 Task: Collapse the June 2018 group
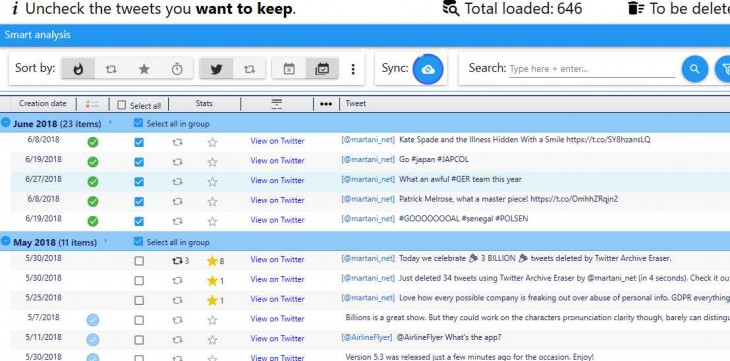click(6, 123)
